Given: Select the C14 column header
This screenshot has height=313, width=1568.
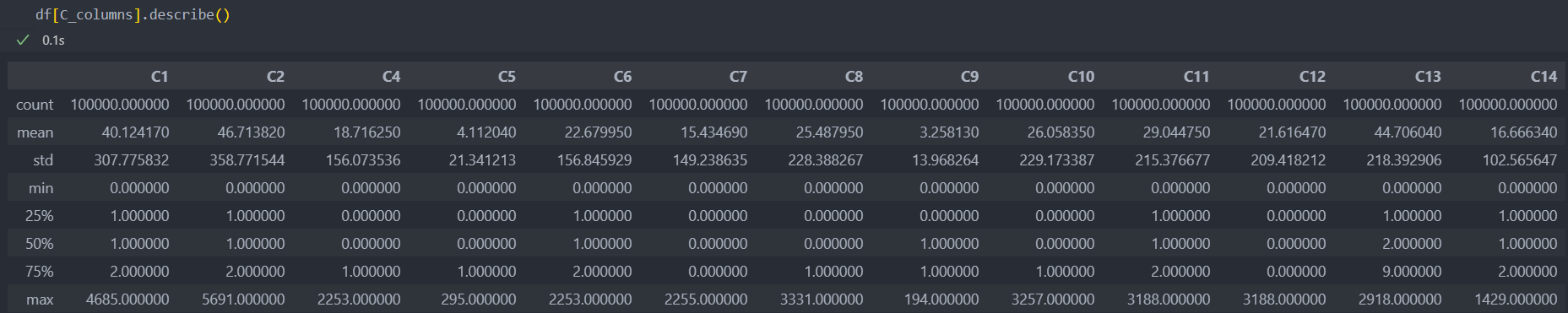Looking at the screenshot, I should coord(1544,77).
